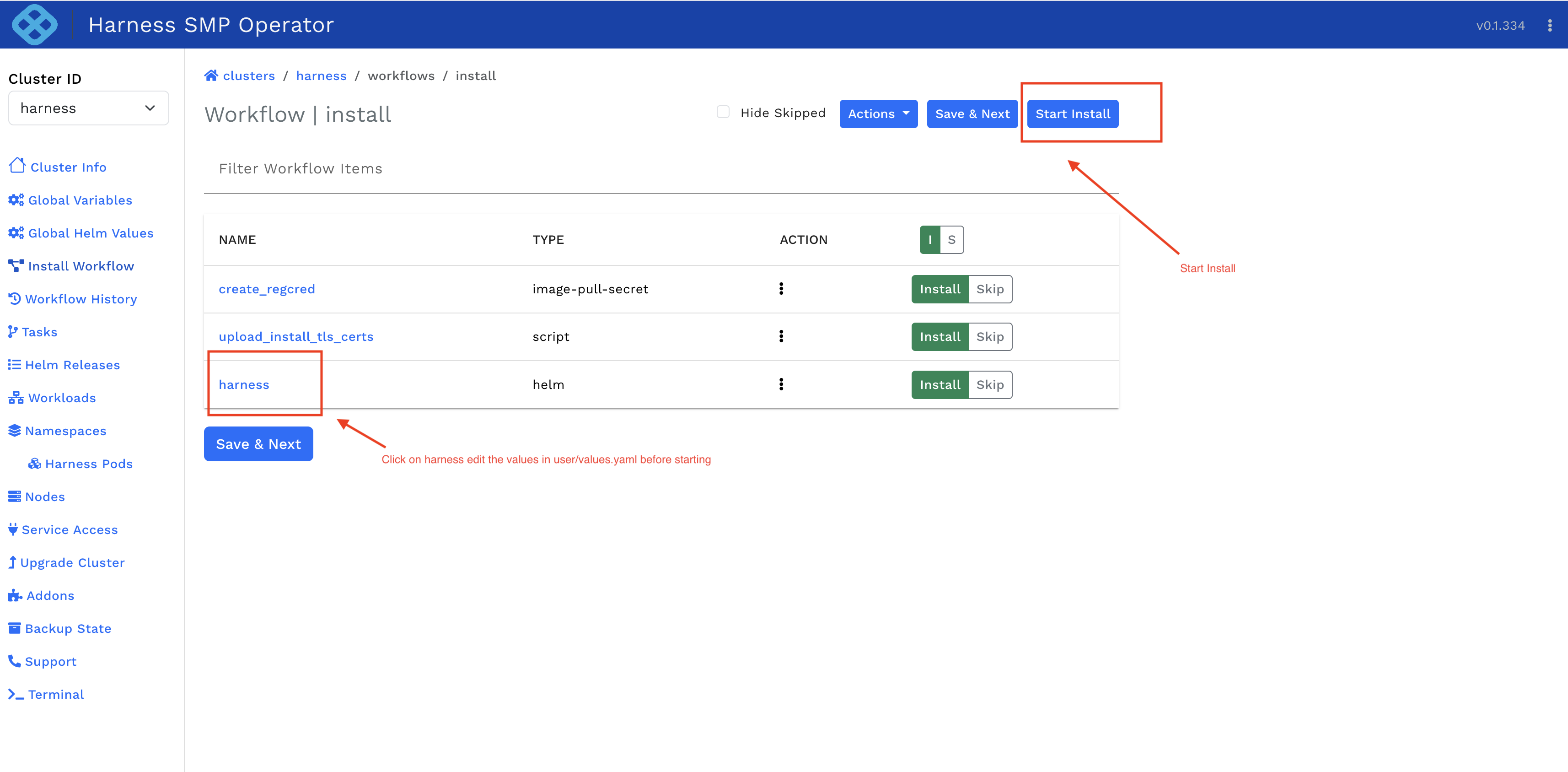The image size is (1568, 772).
Task: Expand the Actions dropdown button
Action: pos(878,114)
